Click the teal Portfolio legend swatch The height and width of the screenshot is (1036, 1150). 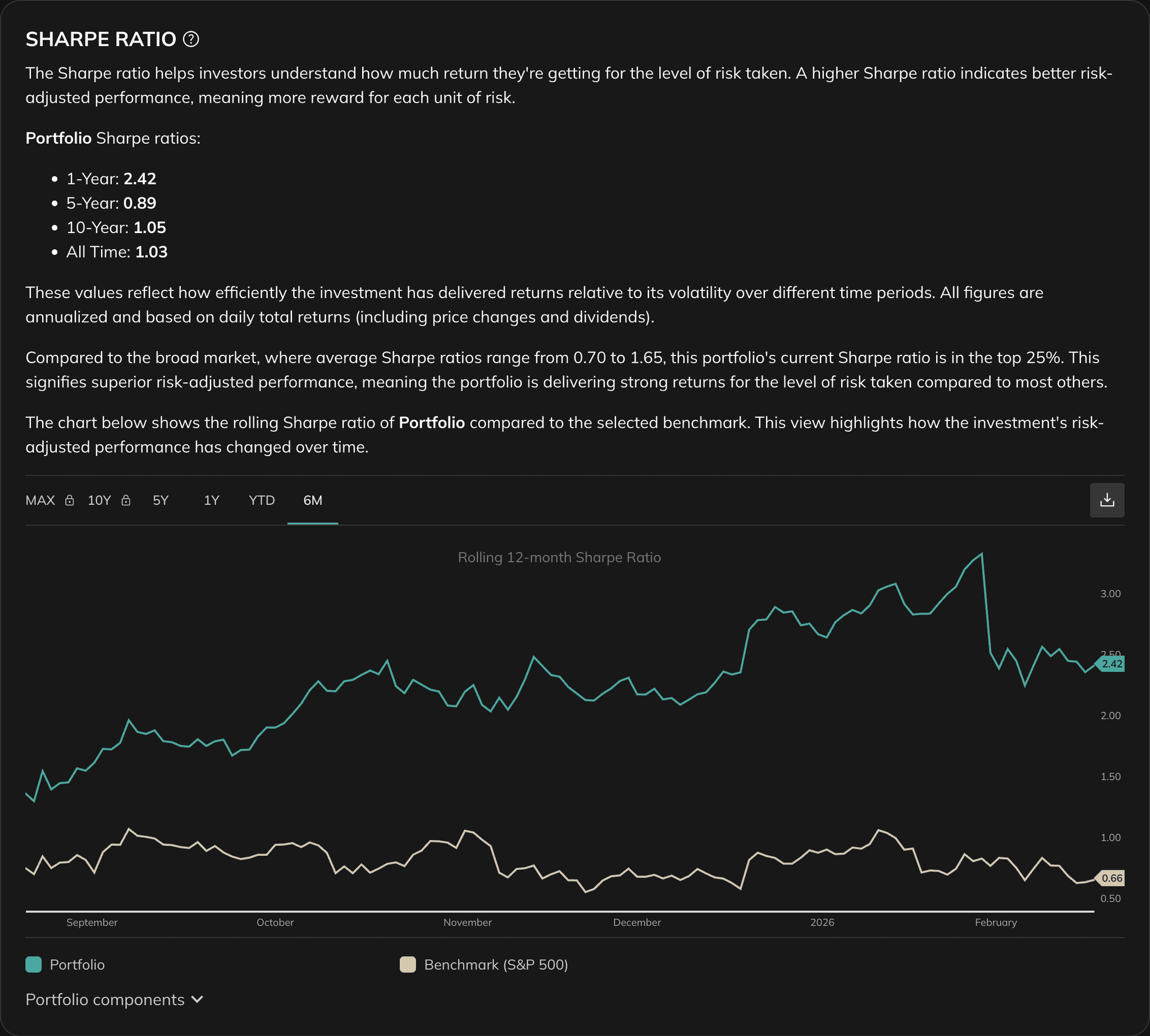click(33, 964)
